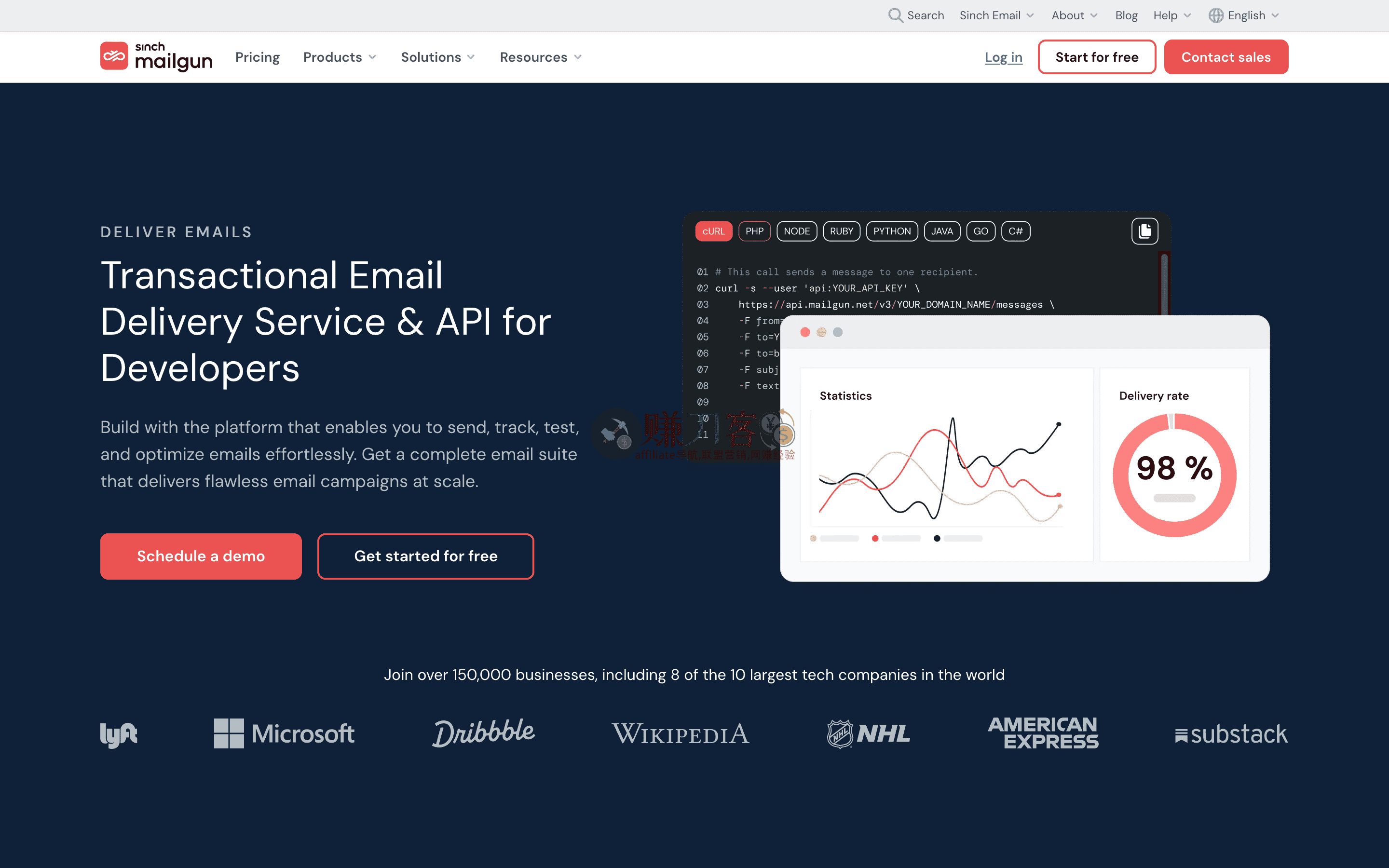Choose the C# code sample
Viewport: 1389px width, 868px height.
point(1015,231)
